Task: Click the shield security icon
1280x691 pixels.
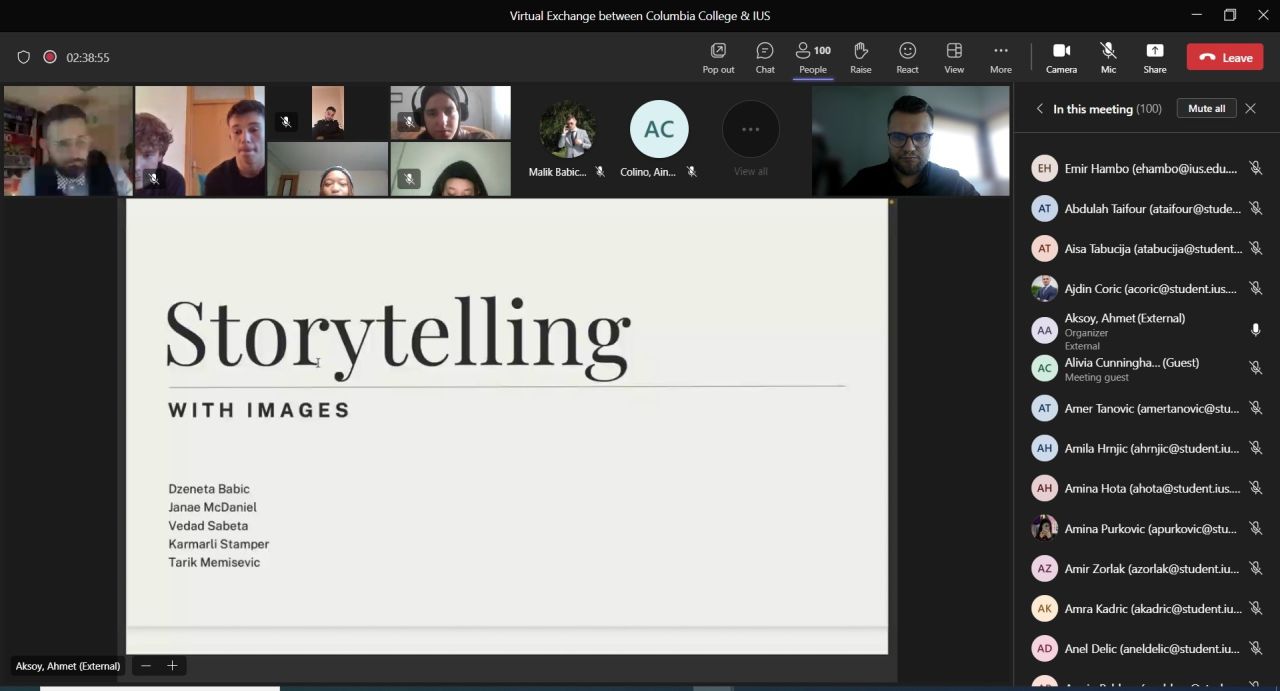Action: pyautogui.click(x=24, y=57)
